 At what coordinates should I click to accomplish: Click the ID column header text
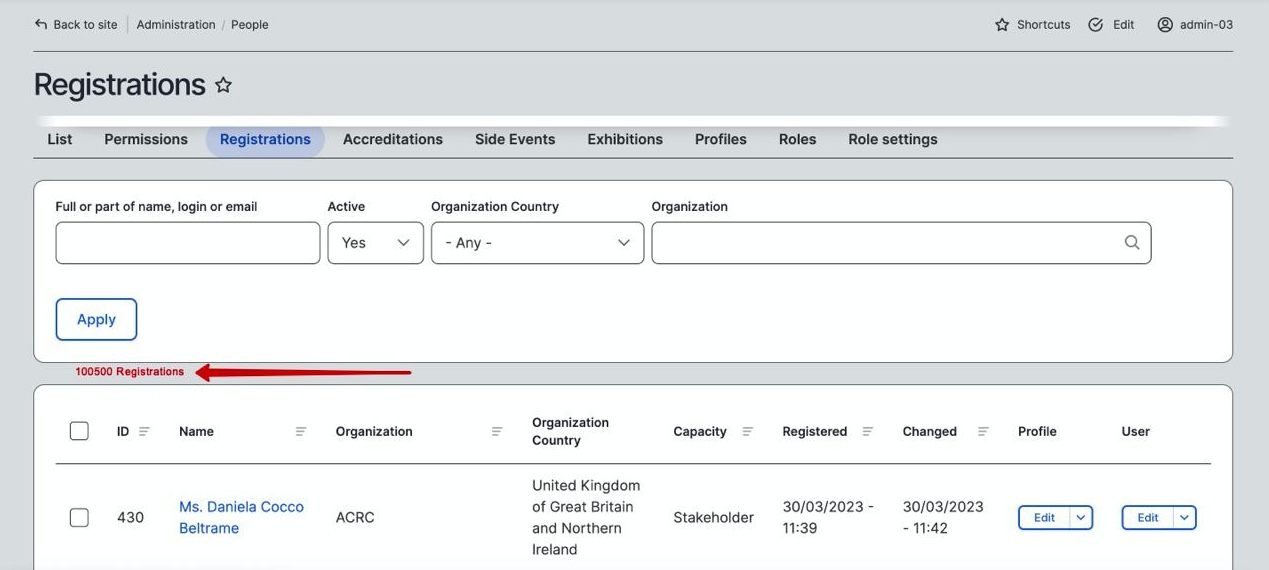(x=123, y=431)
